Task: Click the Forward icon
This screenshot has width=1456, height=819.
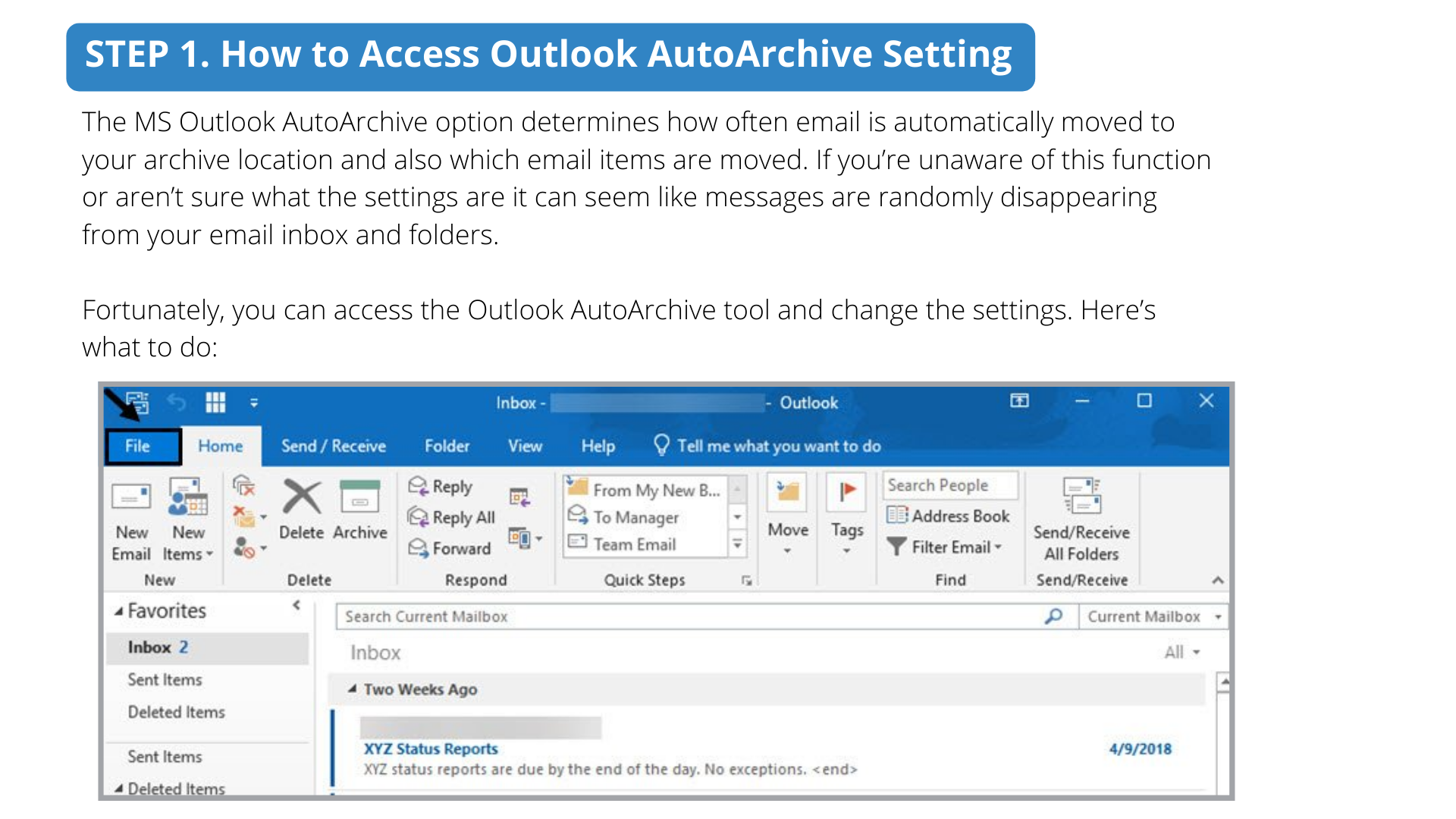Action: 419,548
